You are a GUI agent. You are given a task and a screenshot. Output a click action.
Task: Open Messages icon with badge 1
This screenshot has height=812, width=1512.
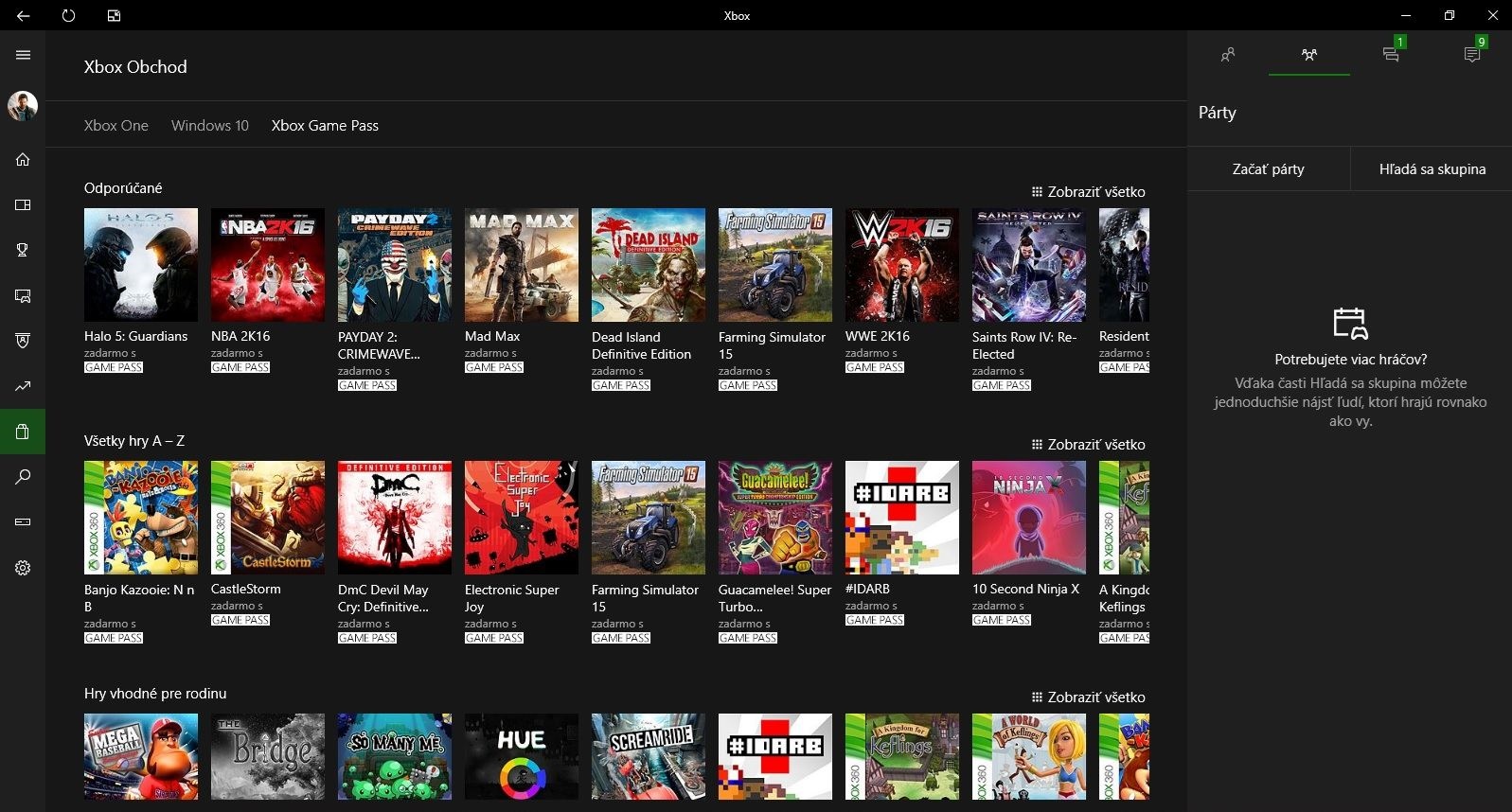coord(1391,54)
